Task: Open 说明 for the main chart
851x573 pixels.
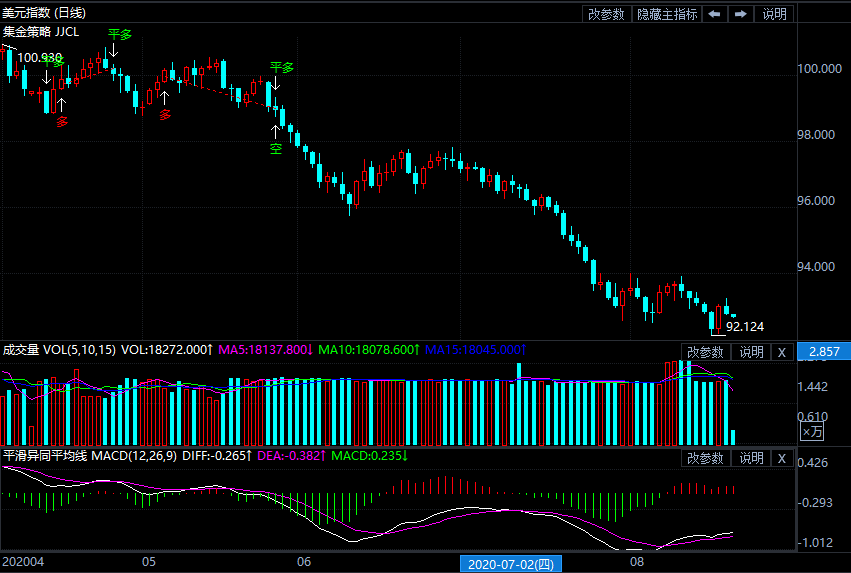Action: click(x=775, y=14)
